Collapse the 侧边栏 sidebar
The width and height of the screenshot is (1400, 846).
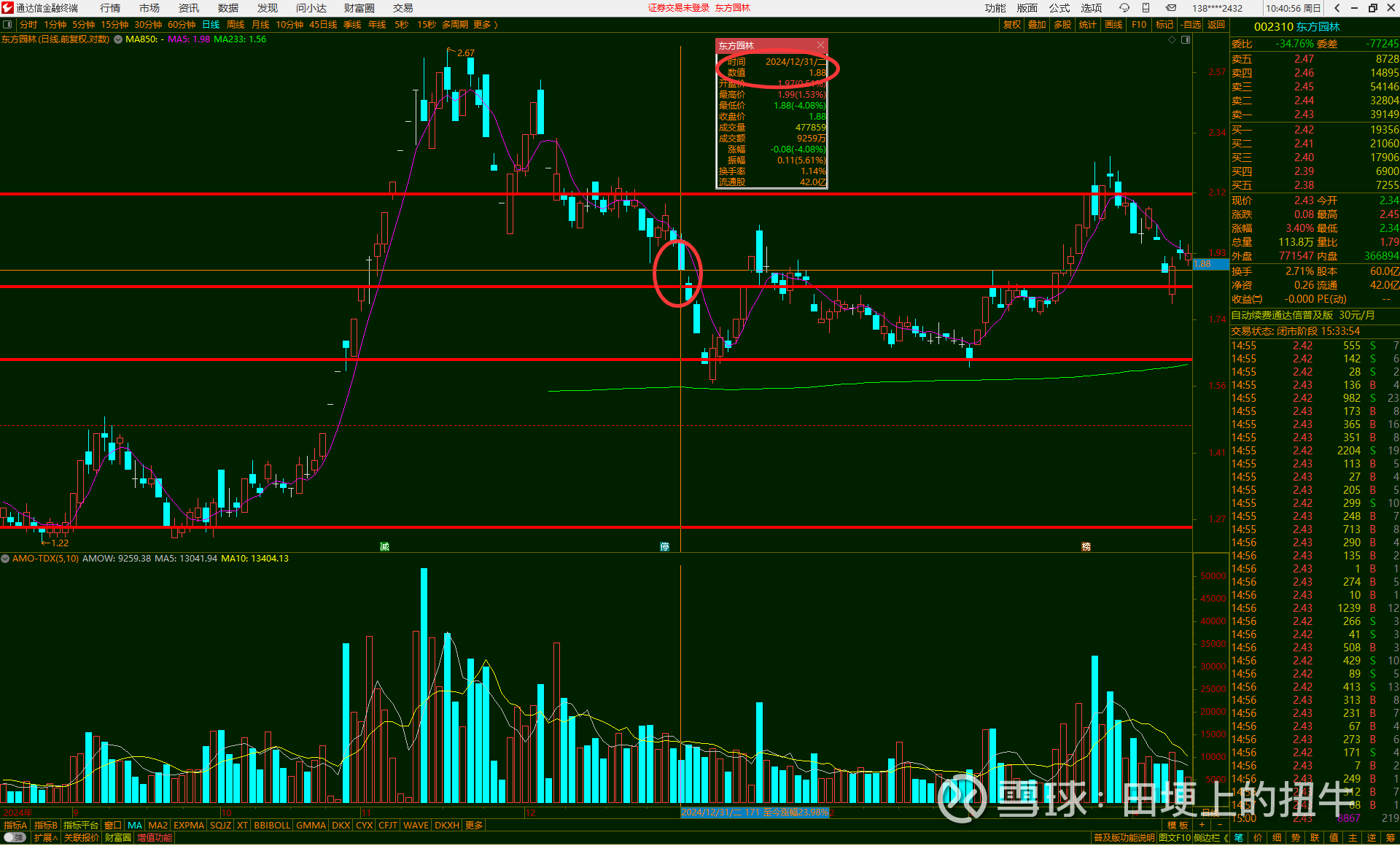tap(1211, 837)
